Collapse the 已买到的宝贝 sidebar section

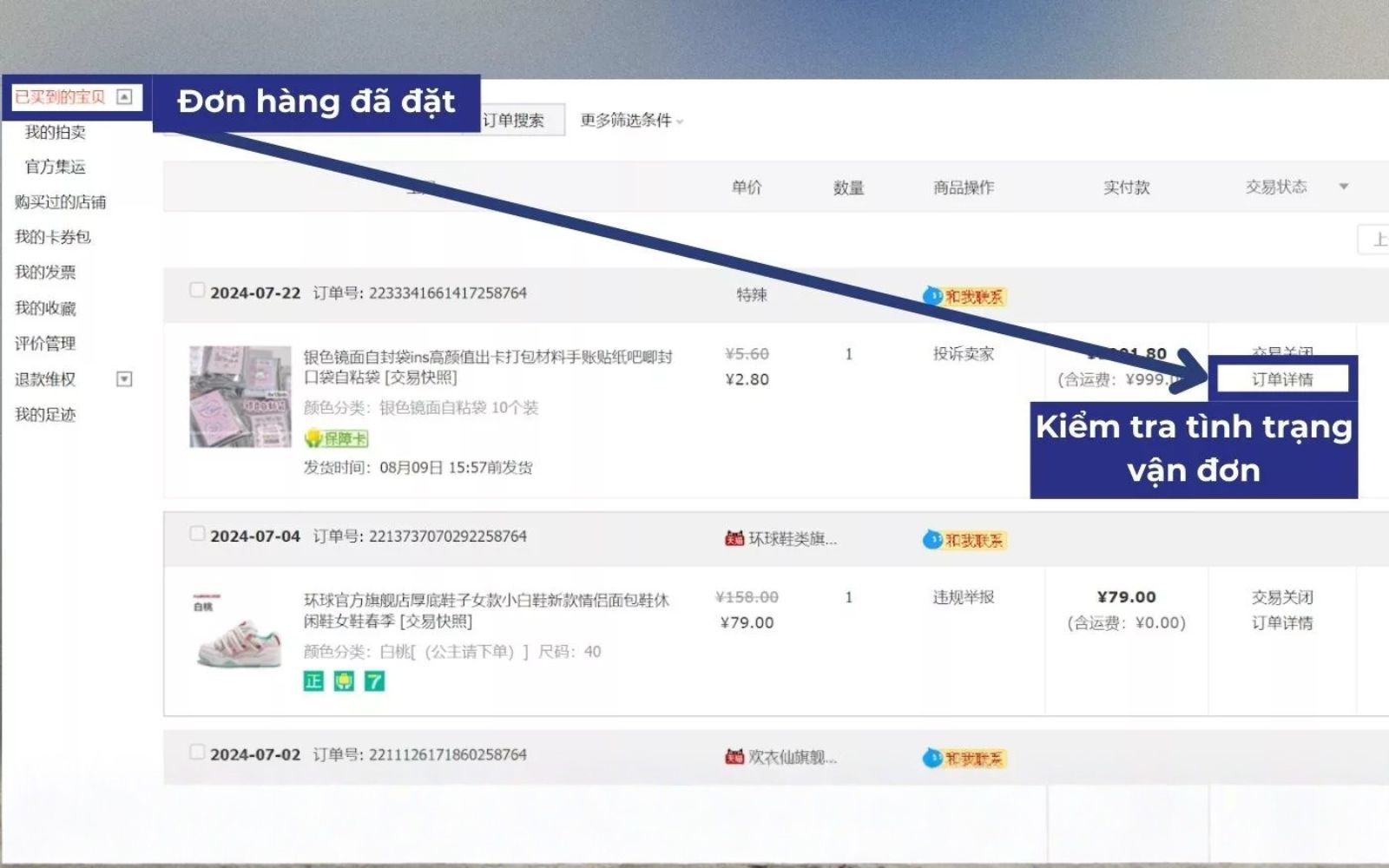click(x=124, y=96)
